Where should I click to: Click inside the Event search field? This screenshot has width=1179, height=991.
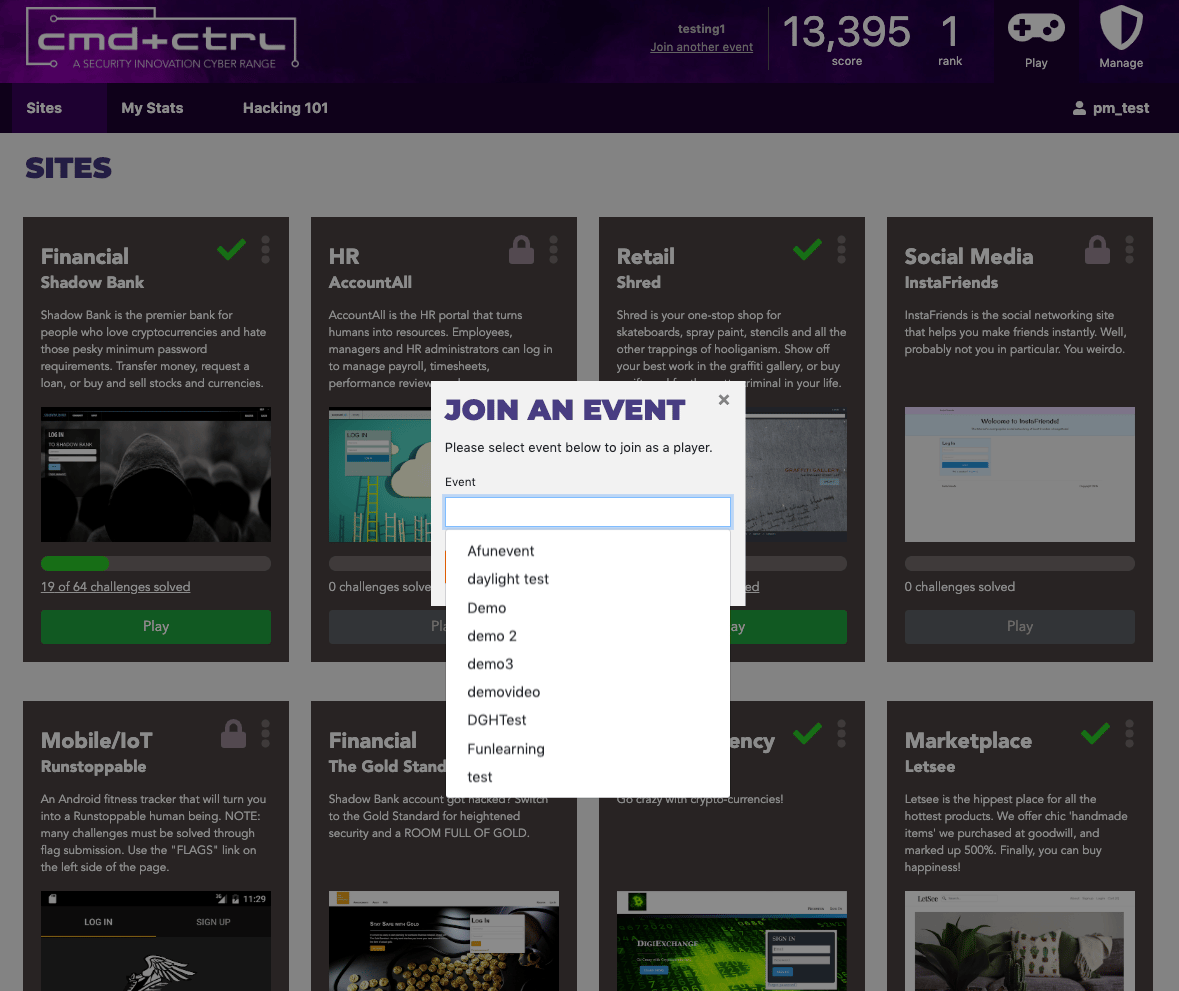tap(587, 511)
